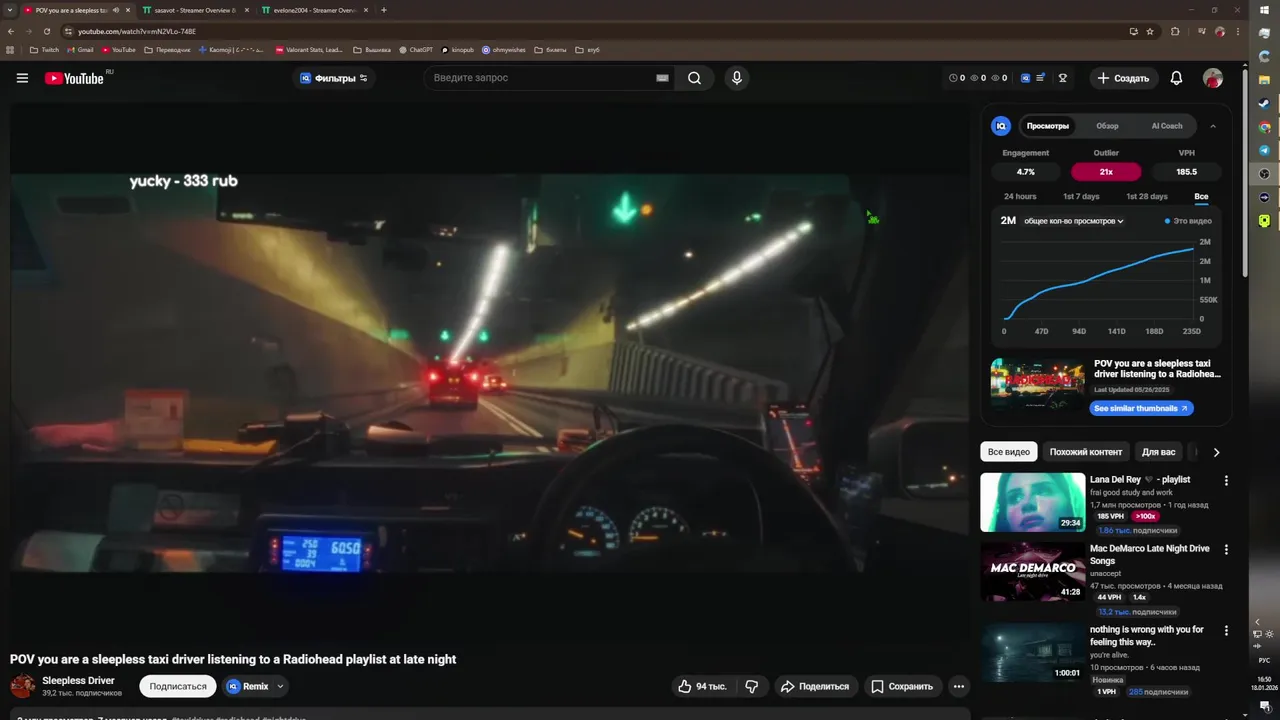Select the Все time range

point(1201,197)
